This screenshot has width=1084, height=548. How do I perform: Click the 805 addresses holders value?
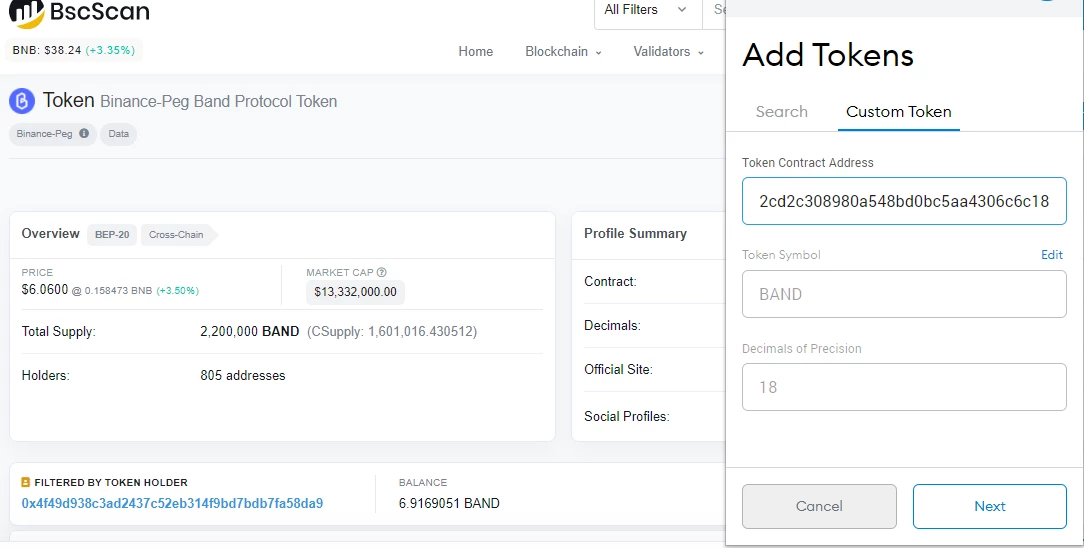click(243, 375)
